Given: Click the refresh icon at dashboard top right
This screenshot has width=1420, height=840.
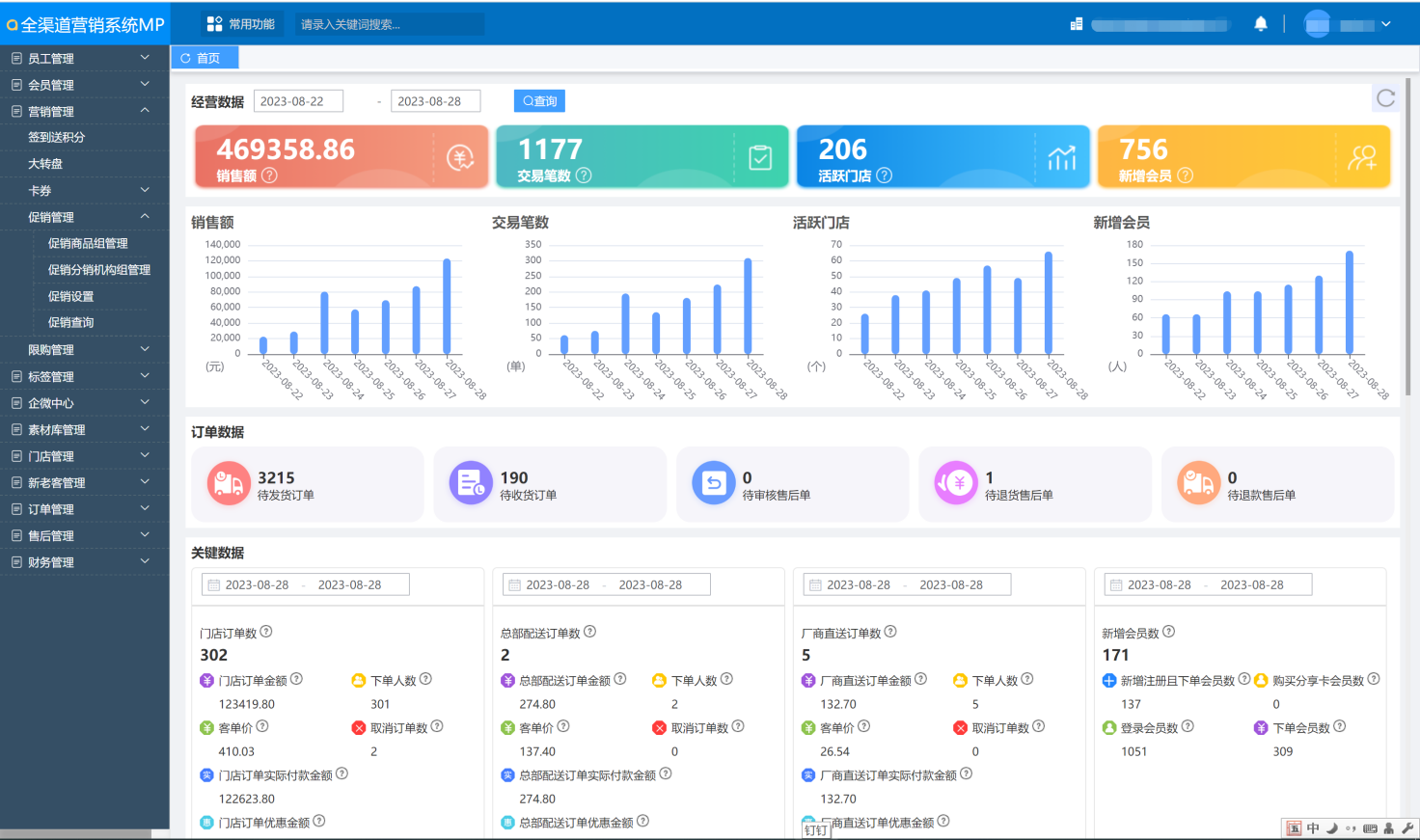Looking at the screenshot, I should [1386, 98].
